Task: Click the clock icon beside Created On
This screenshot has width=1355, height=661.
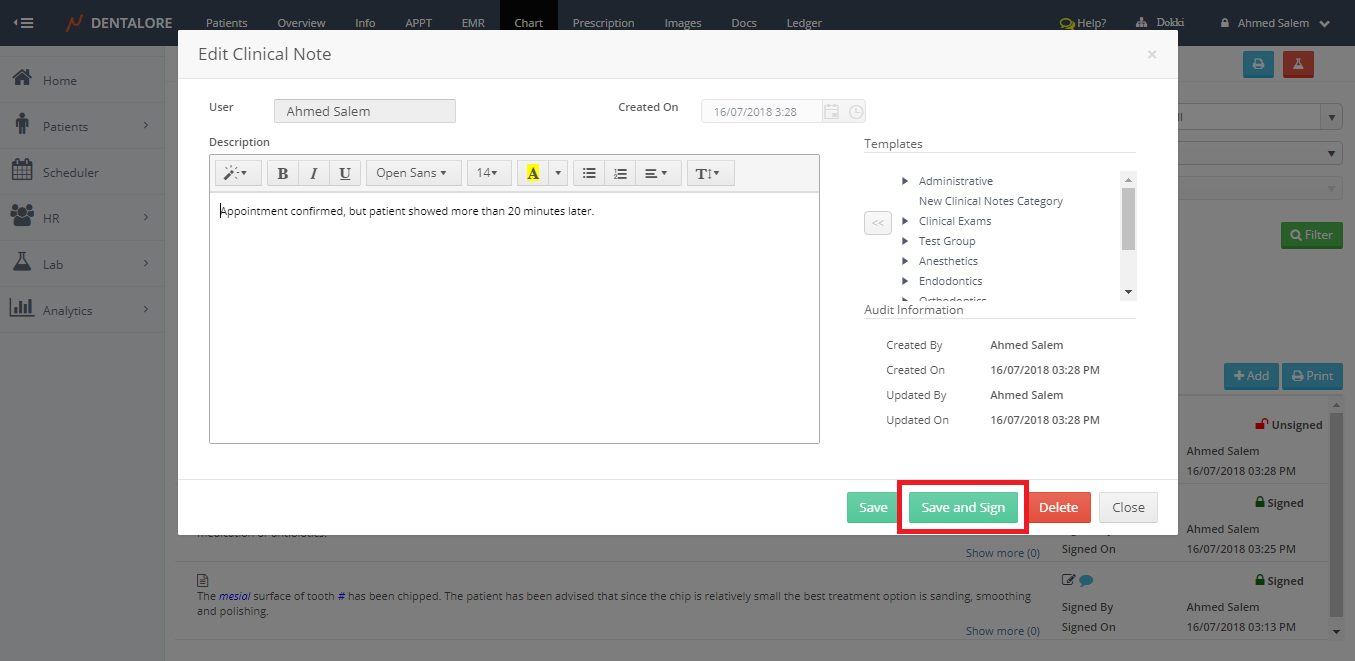Action: tap(856, 112)
